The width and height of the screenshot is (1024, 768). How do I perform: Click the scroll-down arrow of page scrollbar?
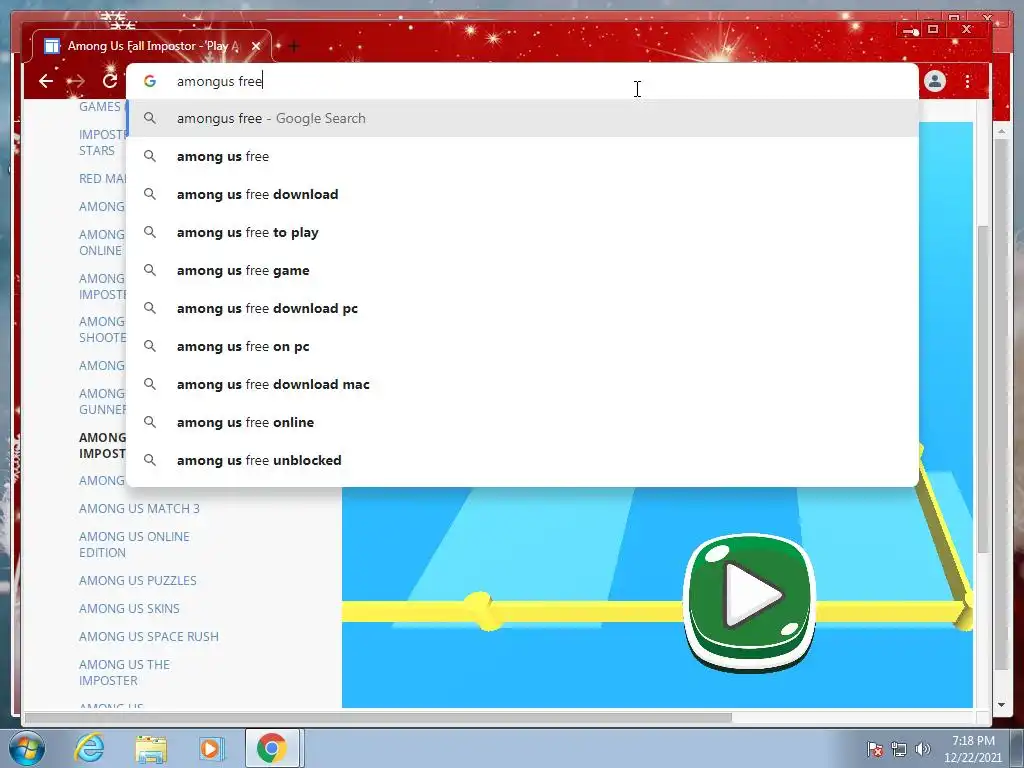pyautogui.click(x=1001, y=705)
